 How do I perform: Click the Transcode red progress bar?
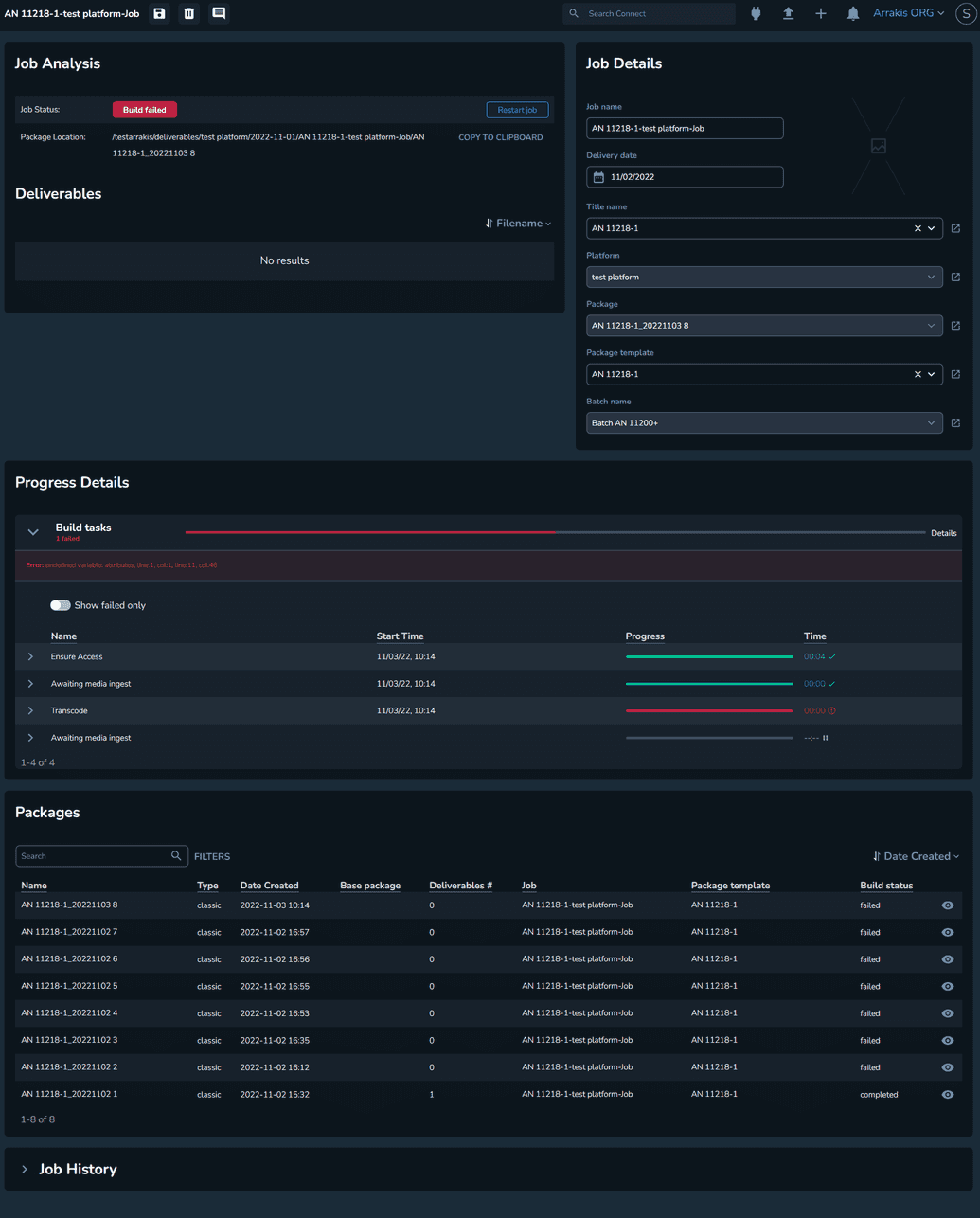(x=709, y=710)
